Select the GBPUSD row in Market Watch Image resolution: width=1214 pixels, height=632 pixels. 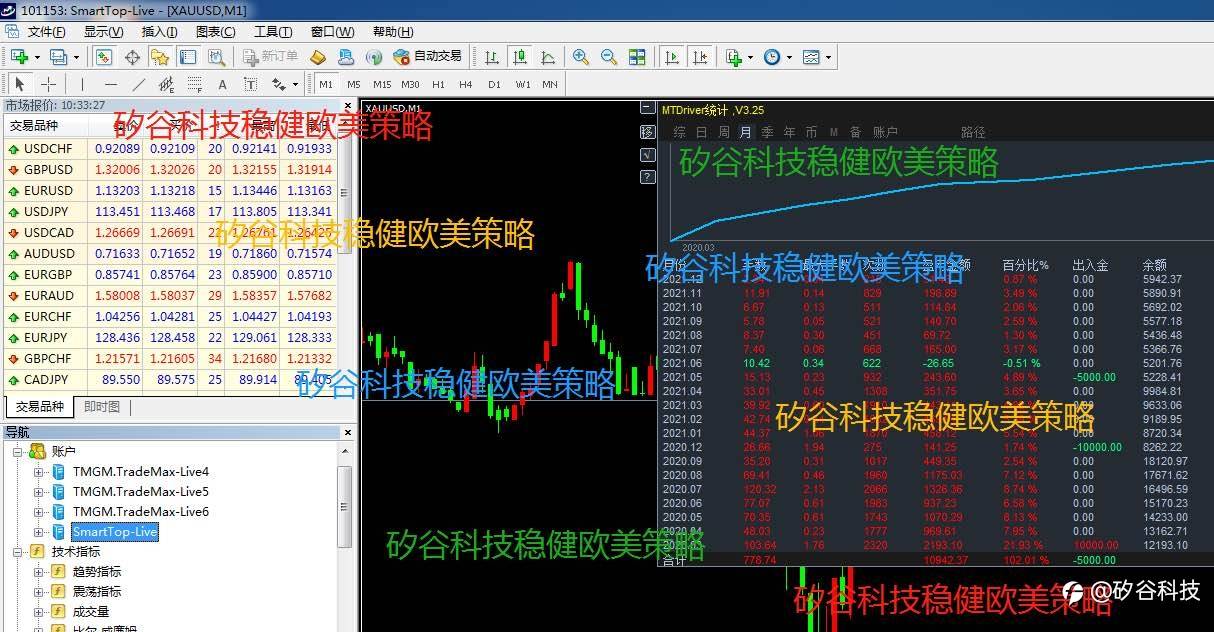point(170,170)
